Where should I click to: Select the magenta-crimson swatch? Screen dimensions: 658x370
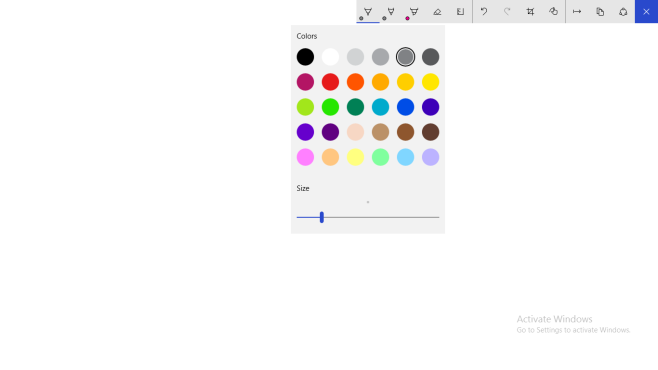[305, 82]
